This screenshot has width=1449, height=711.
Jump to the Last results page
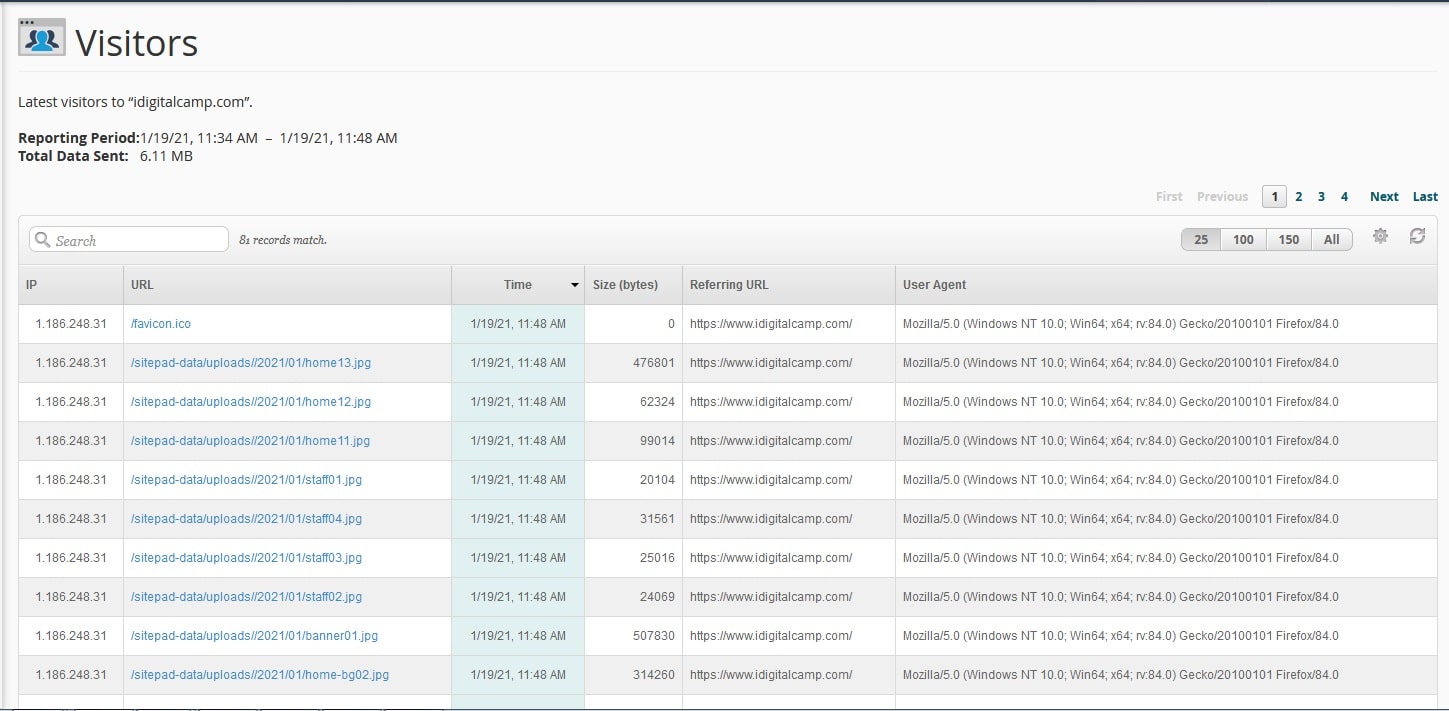(x=1425, y=196)
